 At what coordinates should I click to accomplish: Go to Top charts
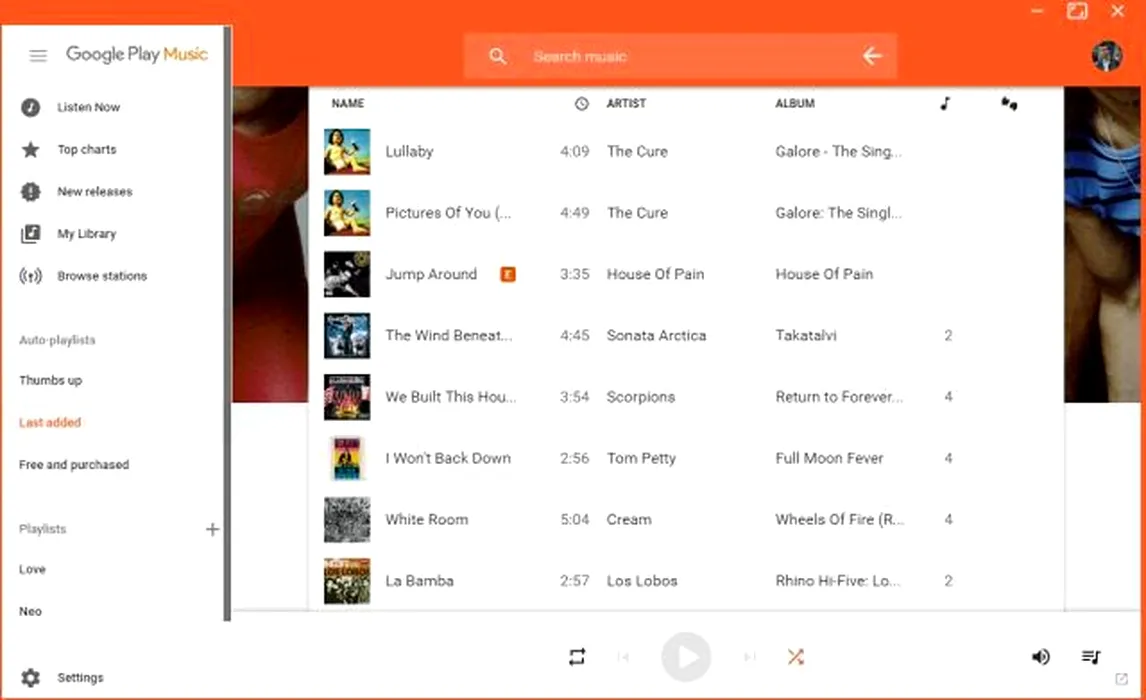(x=87, y=150)
